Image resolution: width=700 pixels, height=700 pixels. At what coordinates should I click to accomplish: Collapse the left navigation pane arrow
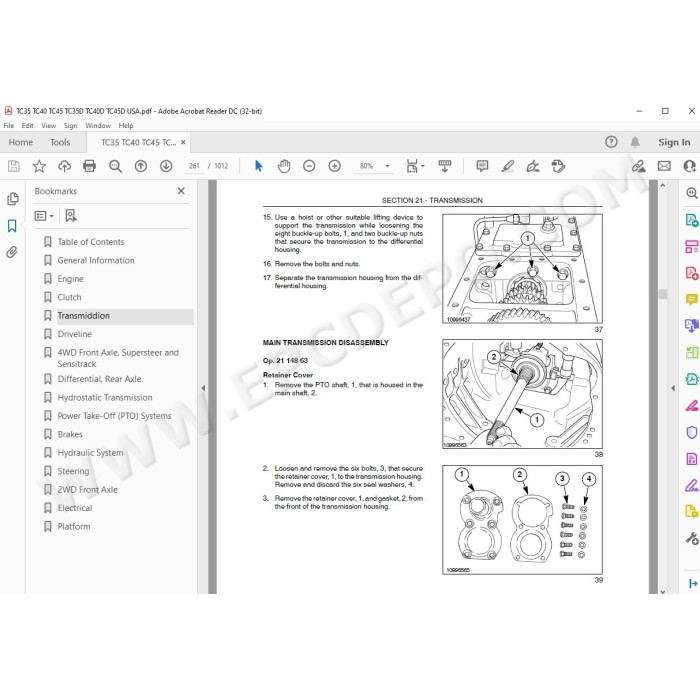[203, 388]
